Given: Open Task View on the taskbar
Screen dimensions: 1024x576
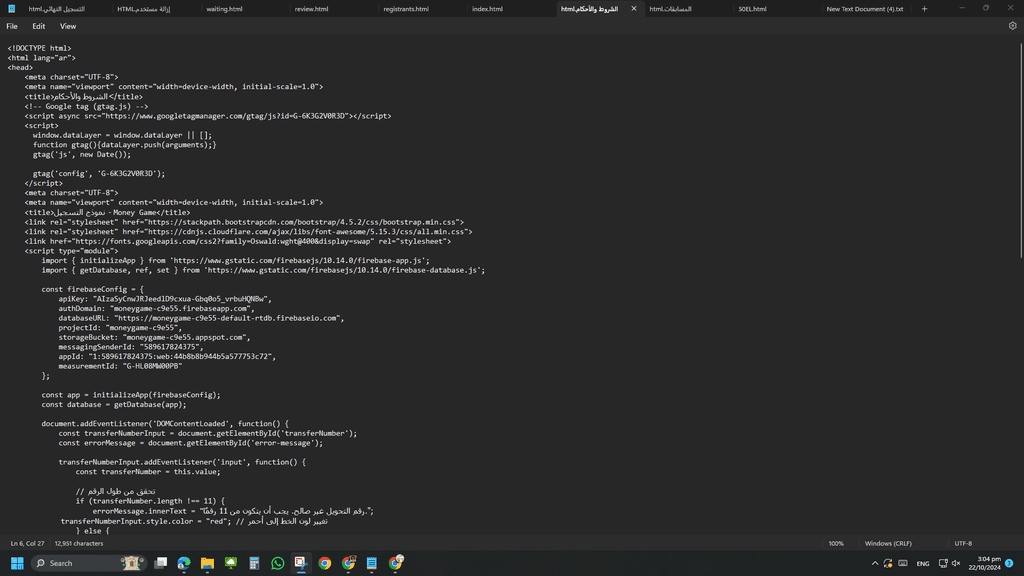Looking at the screenshot, I should (x=161, y=563).
